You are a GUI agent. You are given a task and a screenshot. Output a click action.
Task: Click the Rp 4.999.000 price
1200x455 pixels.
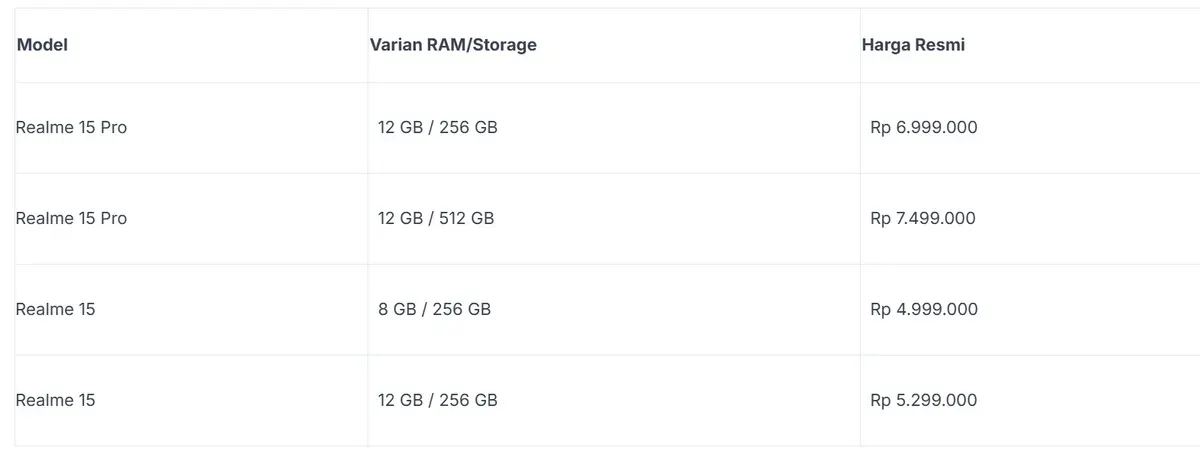click(924, 310)
